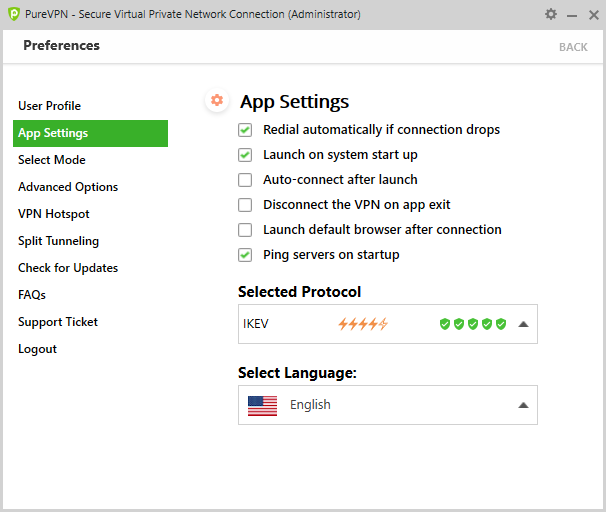Open User Profile section
The width and height of the screenshot is (606, 512).
point(49,106)
